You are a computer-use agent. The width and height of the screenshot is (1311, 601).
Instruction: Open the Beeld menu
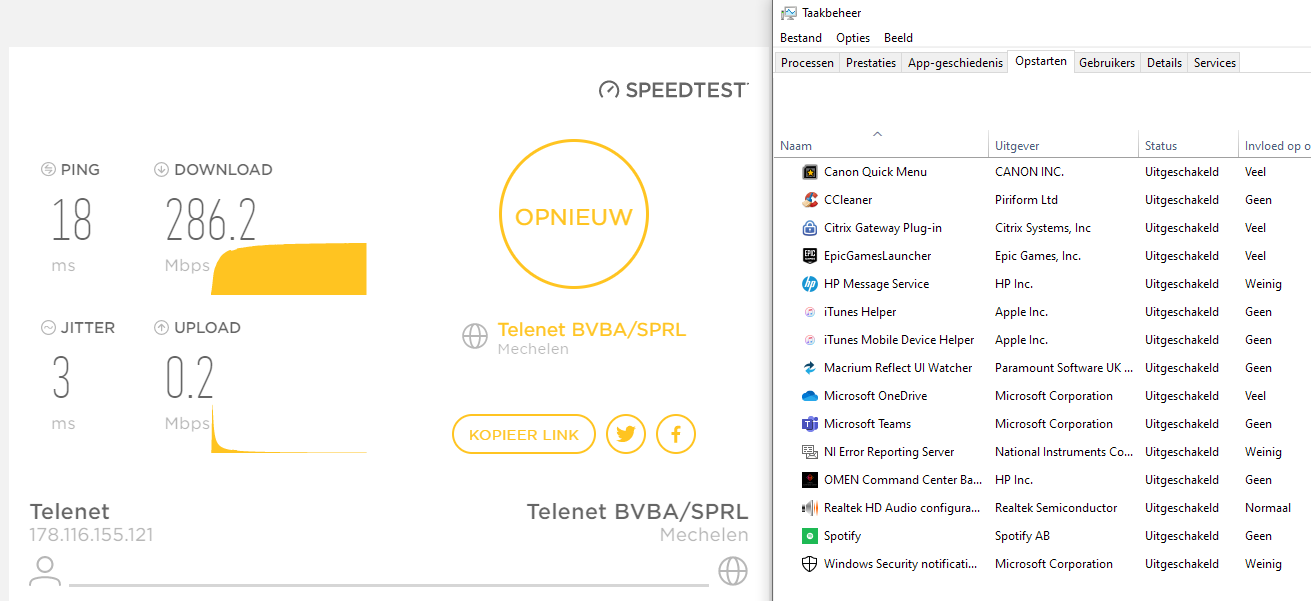click(898, 38)
